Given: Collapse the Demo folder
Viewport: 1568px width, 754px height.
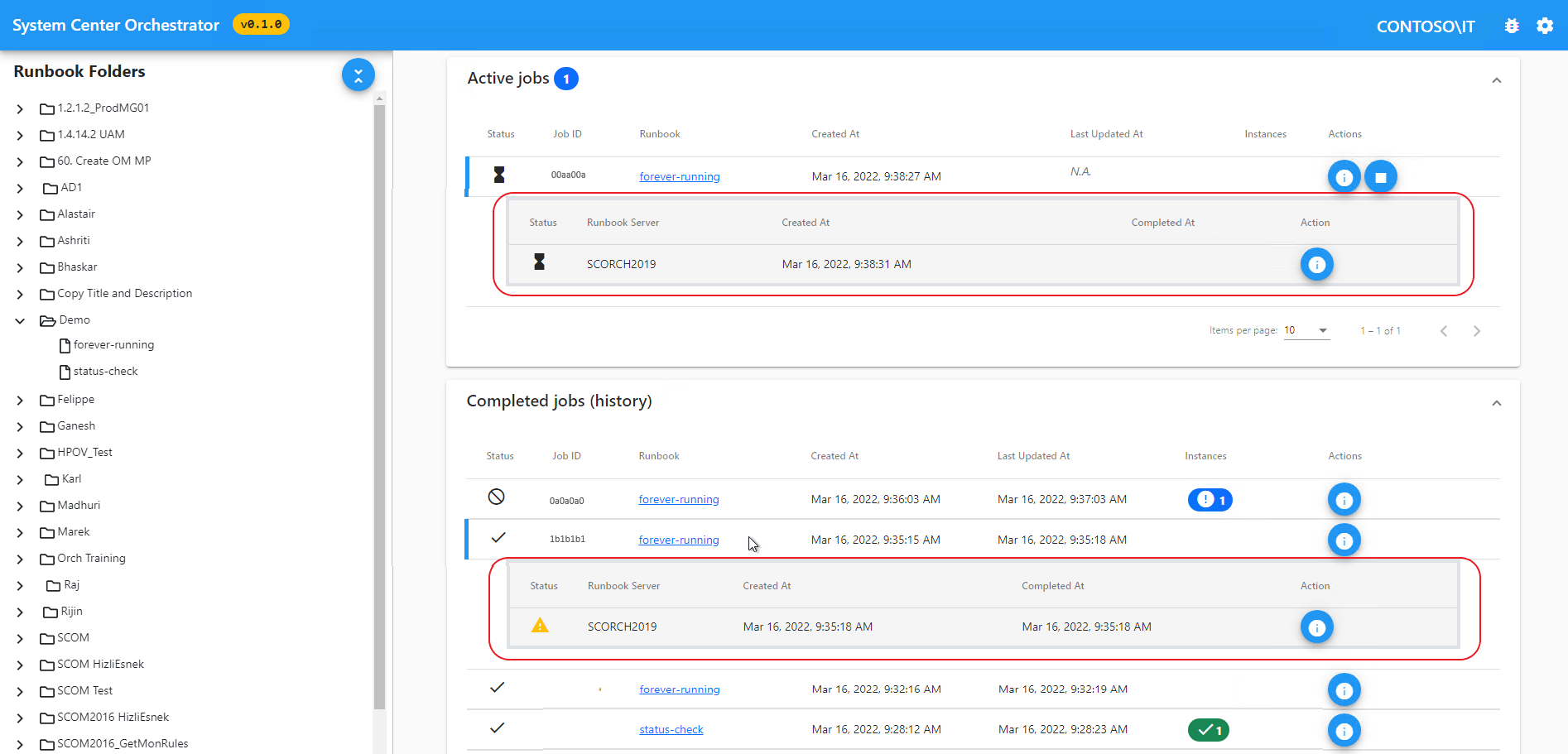Looking at the screenshot, I should click(x=20, y=320).
